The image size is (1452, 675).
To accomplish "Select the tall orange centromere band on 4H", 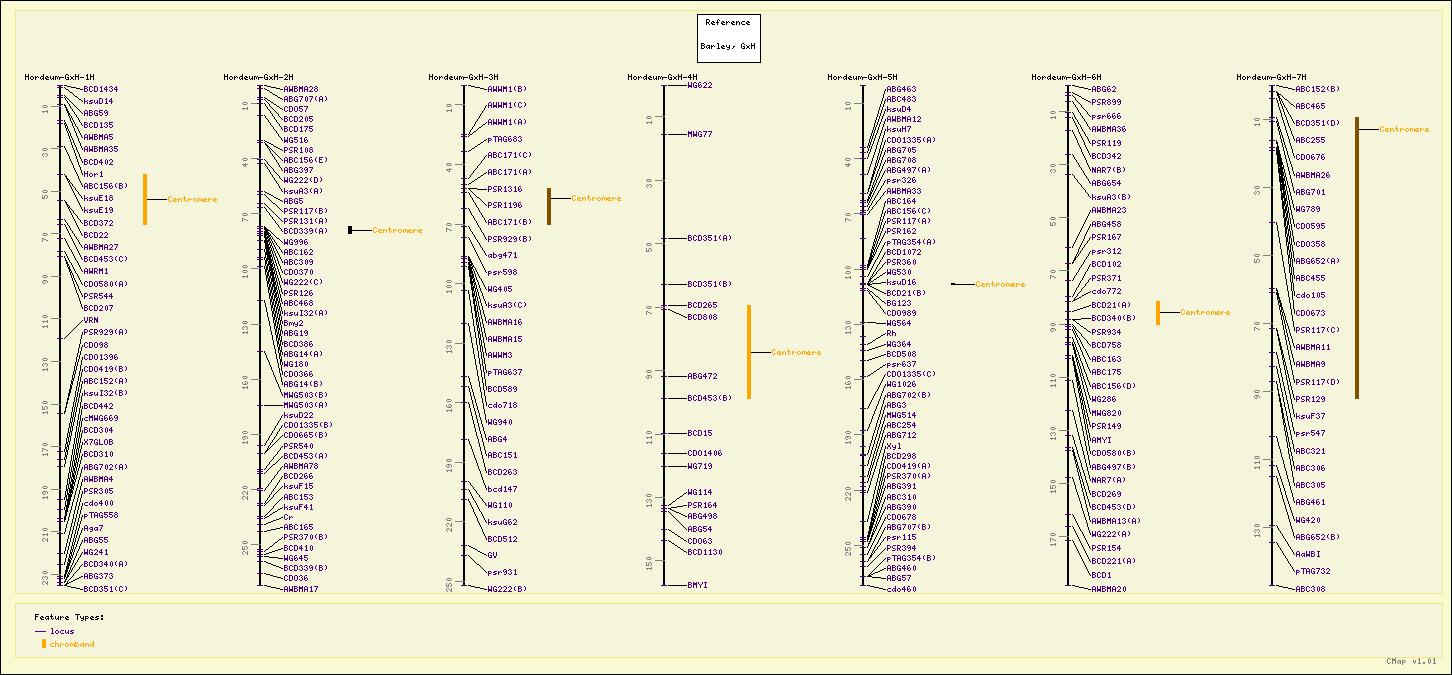I will [x=749, y=351].
